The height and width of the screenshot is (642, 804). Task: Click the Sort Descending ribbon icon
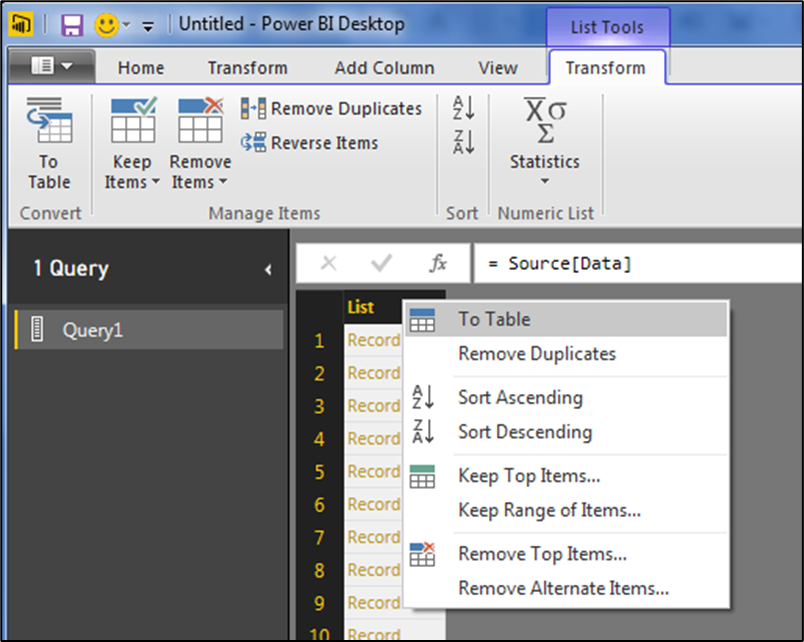[x=464, y=142]
